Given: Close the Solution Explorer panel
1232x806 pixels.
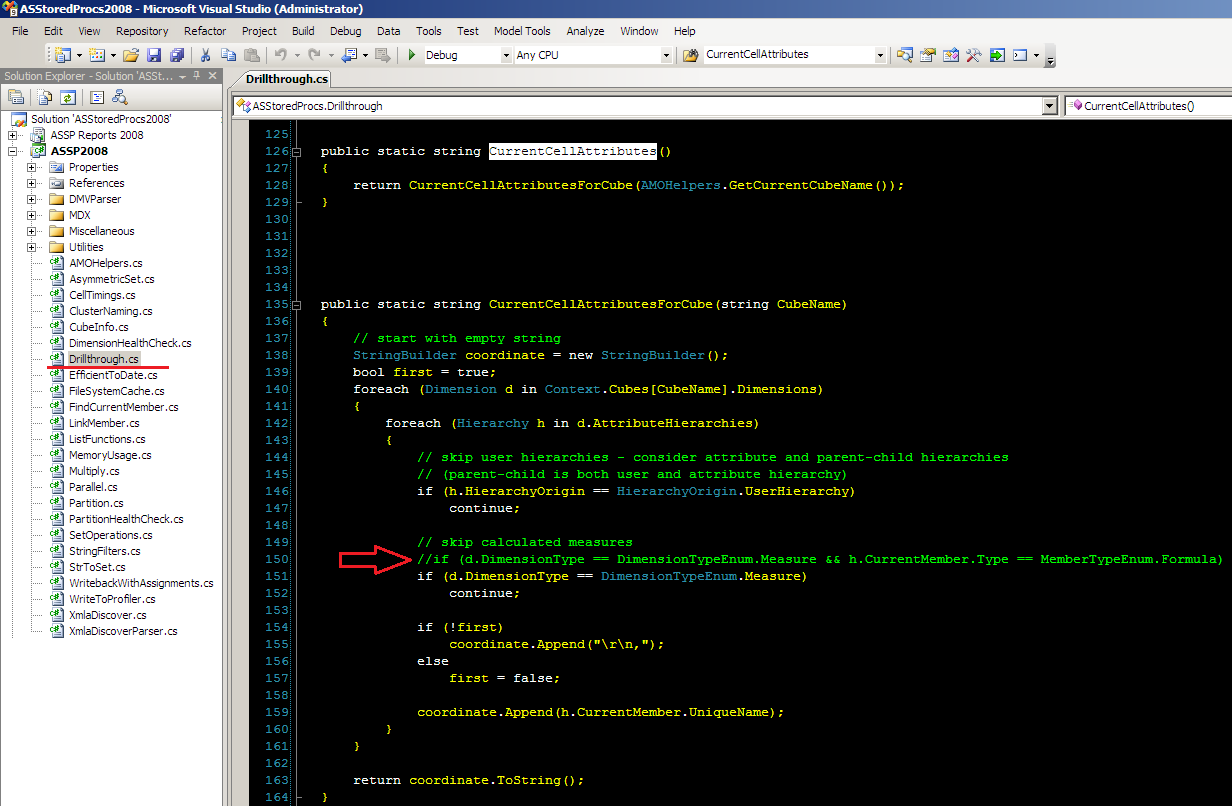Looking at the screenshot, I should pos(212,76).
